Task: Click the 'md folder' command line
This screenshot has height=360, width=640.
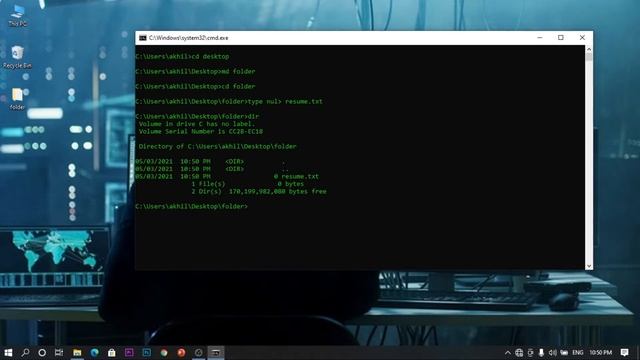Action: pyautogui.click(x=195, y=71)
